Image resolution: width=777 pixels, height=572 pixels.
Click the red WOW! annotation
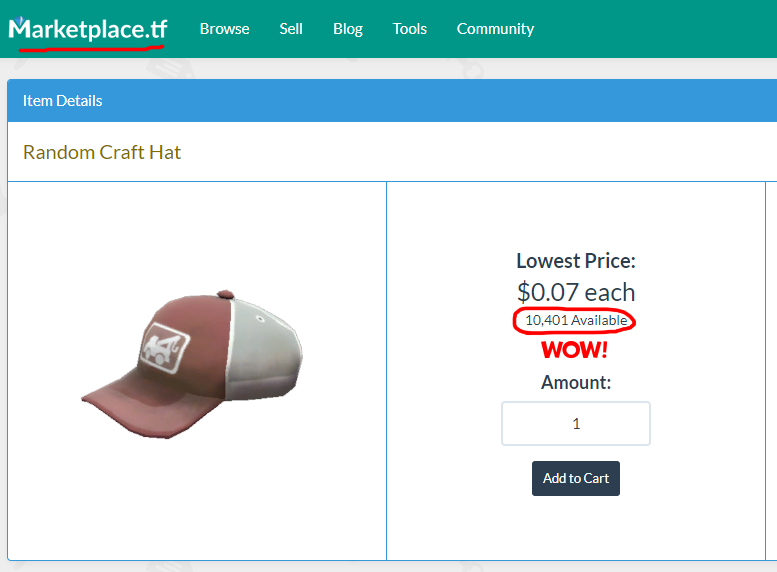click(x=574, y=349)
